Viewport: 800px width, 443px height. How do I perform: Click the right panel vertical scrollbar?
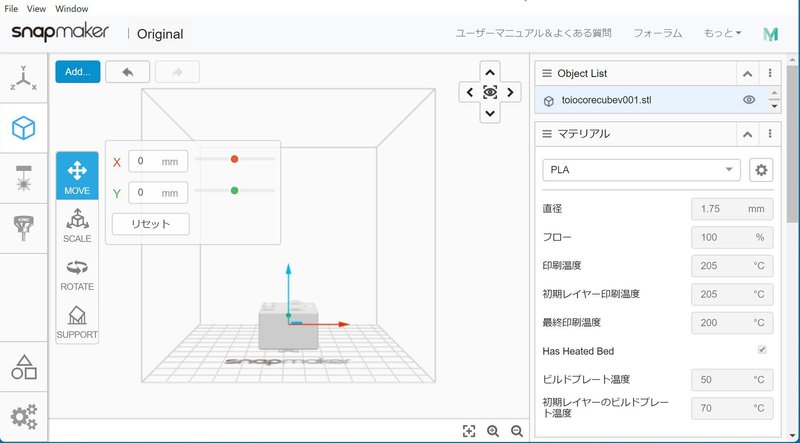[x=791, y=144]
